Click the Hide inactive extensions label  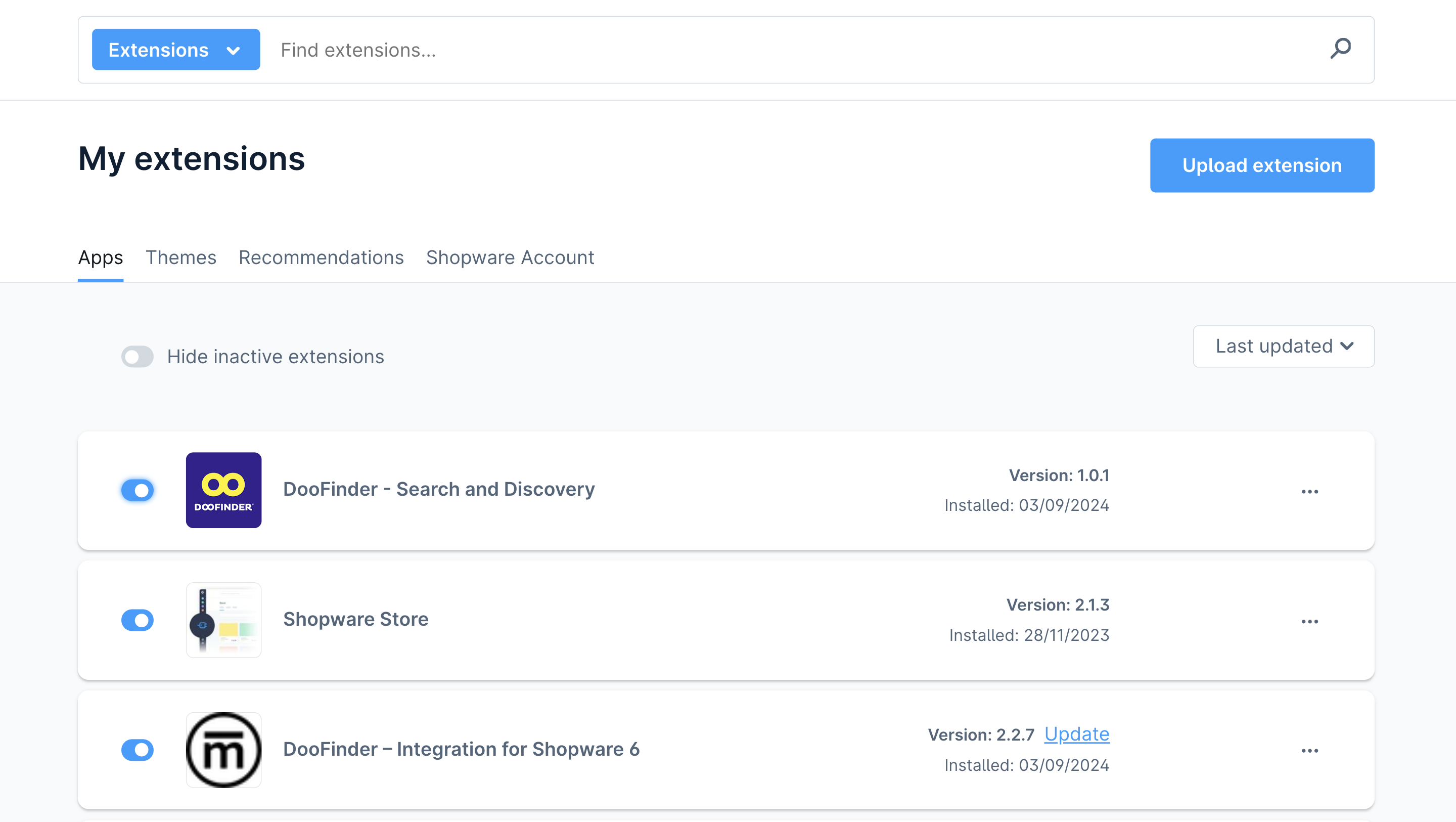pos(276,357)
